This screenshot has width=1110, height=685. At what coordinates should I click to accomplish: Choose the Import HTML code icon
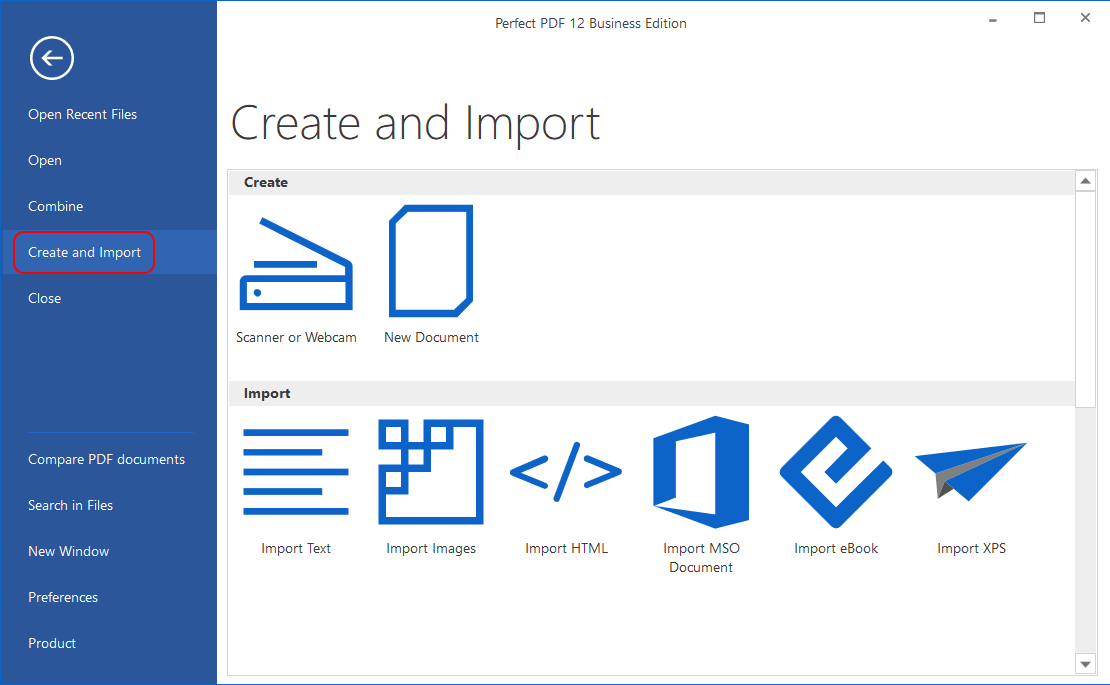pyautogui.click(x=566, y=472)
